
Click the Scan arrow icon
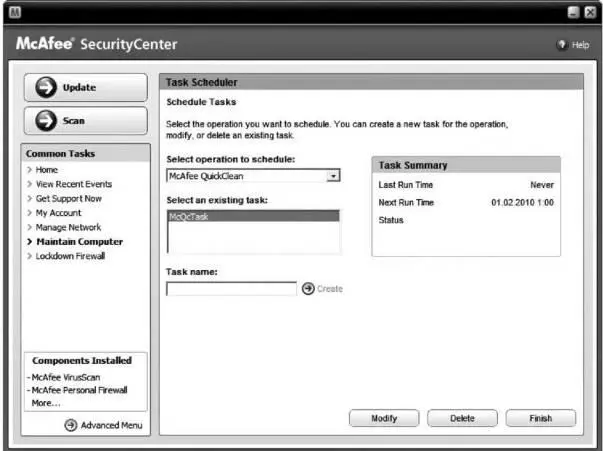[x=46, y=121]
